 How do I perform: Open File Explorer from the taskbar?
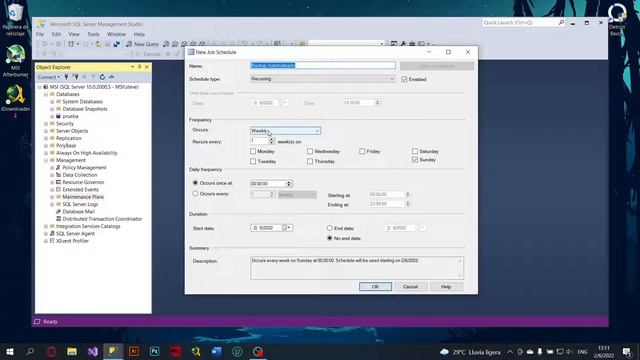click(x=72, y=351)
